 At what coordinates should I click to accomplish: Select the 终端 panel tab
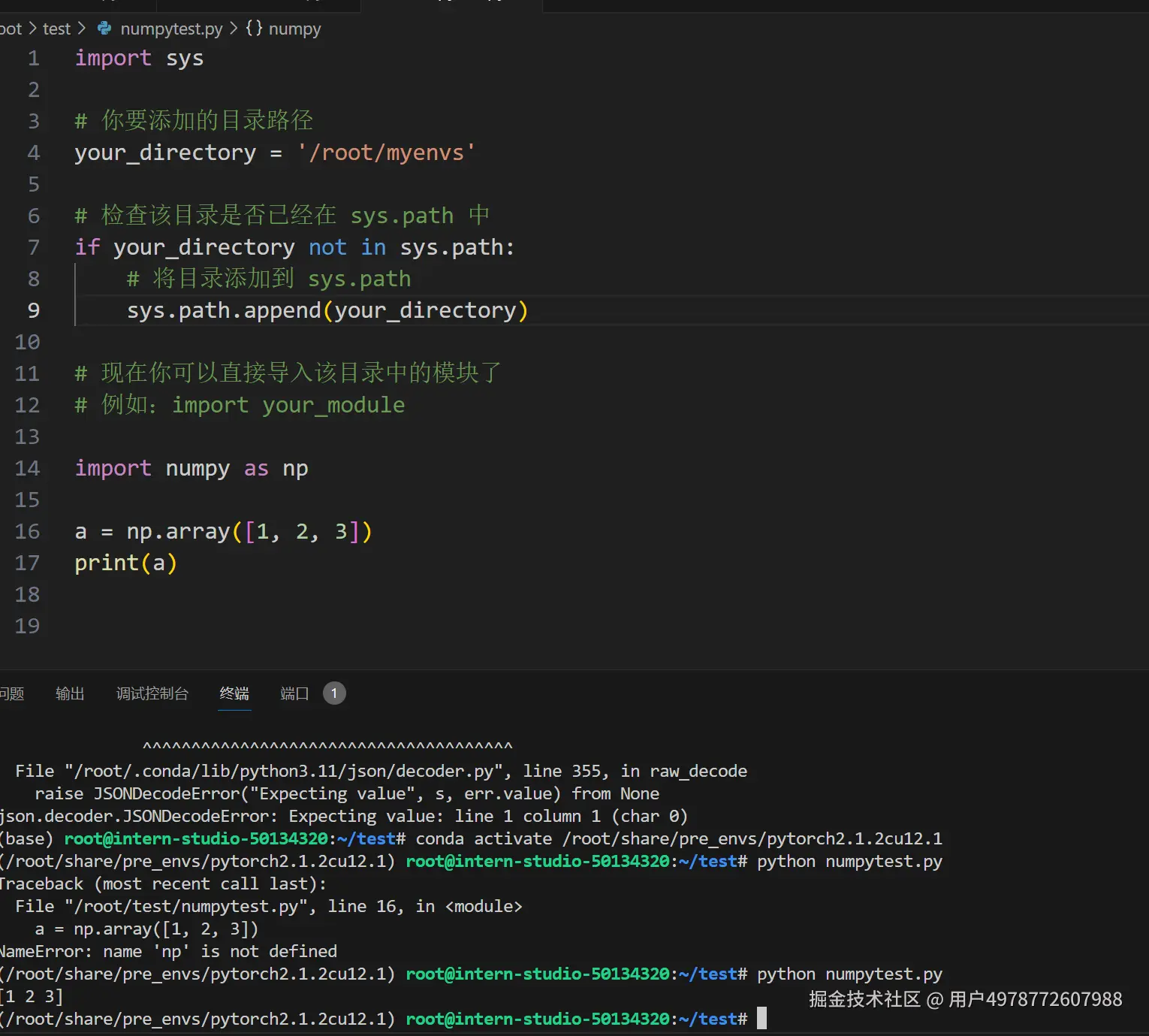point(234,693)
